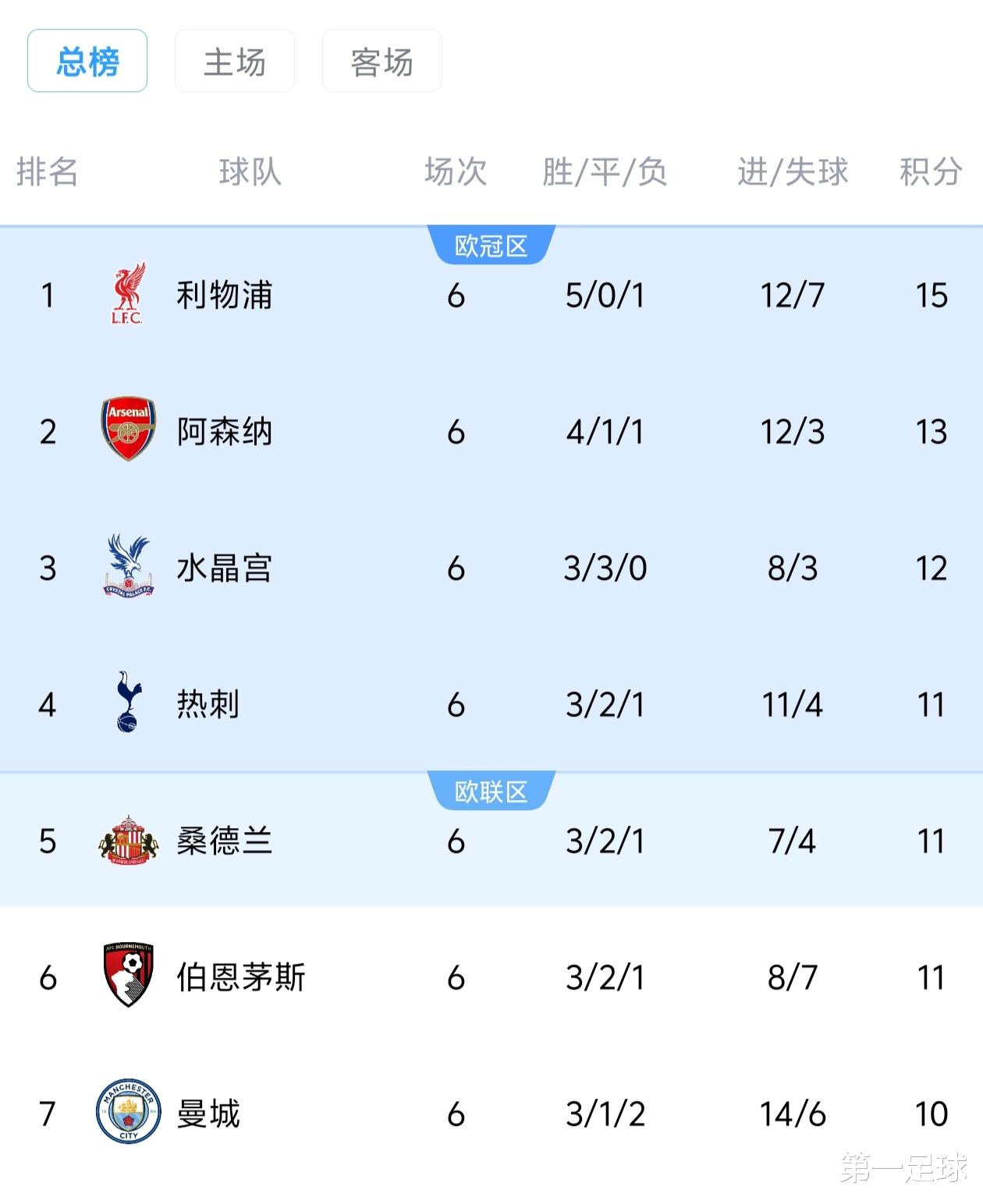Tap the Bournemouth club badge
The width and height of the screenshot is (983, 1204).
pos(129,976)
